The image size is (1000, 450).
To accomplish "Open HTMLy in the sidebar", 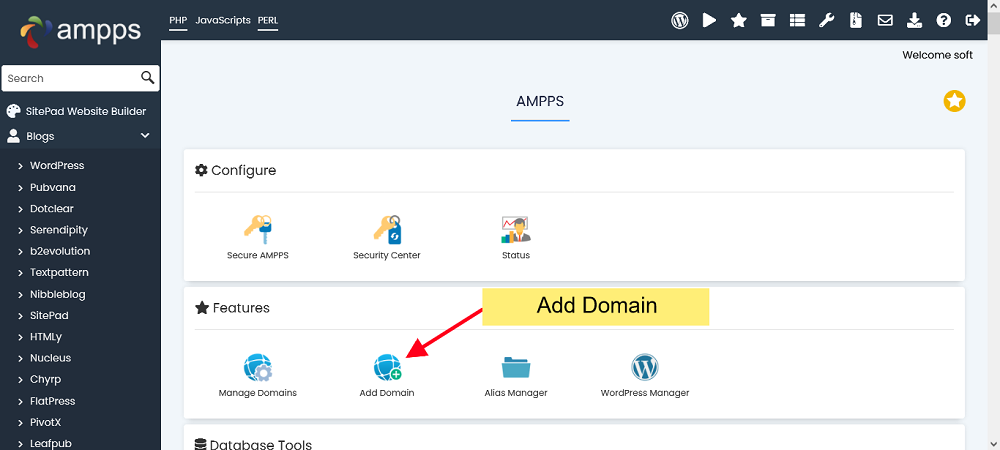I will (46, 337).
